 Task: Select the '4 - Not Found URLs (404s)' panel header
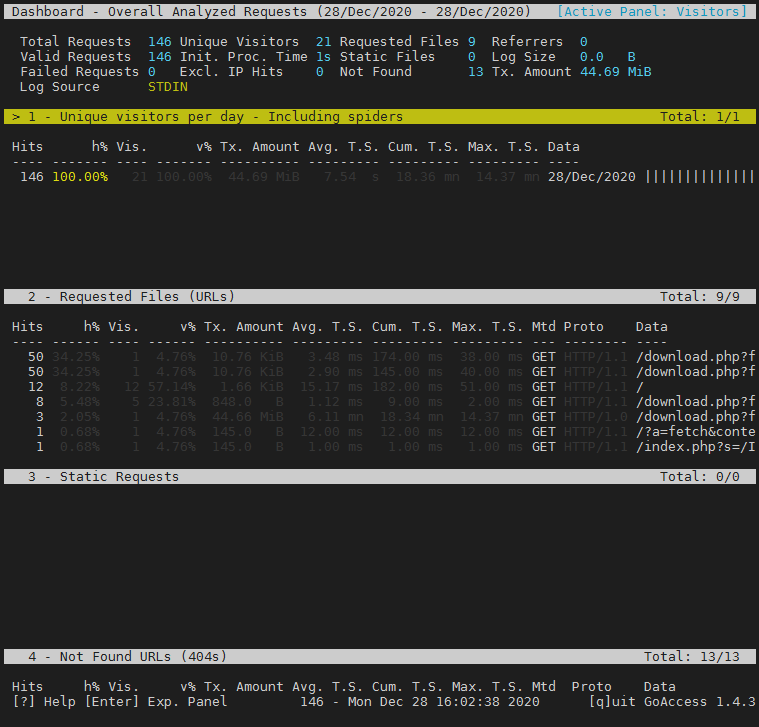(x=380, y=657)
